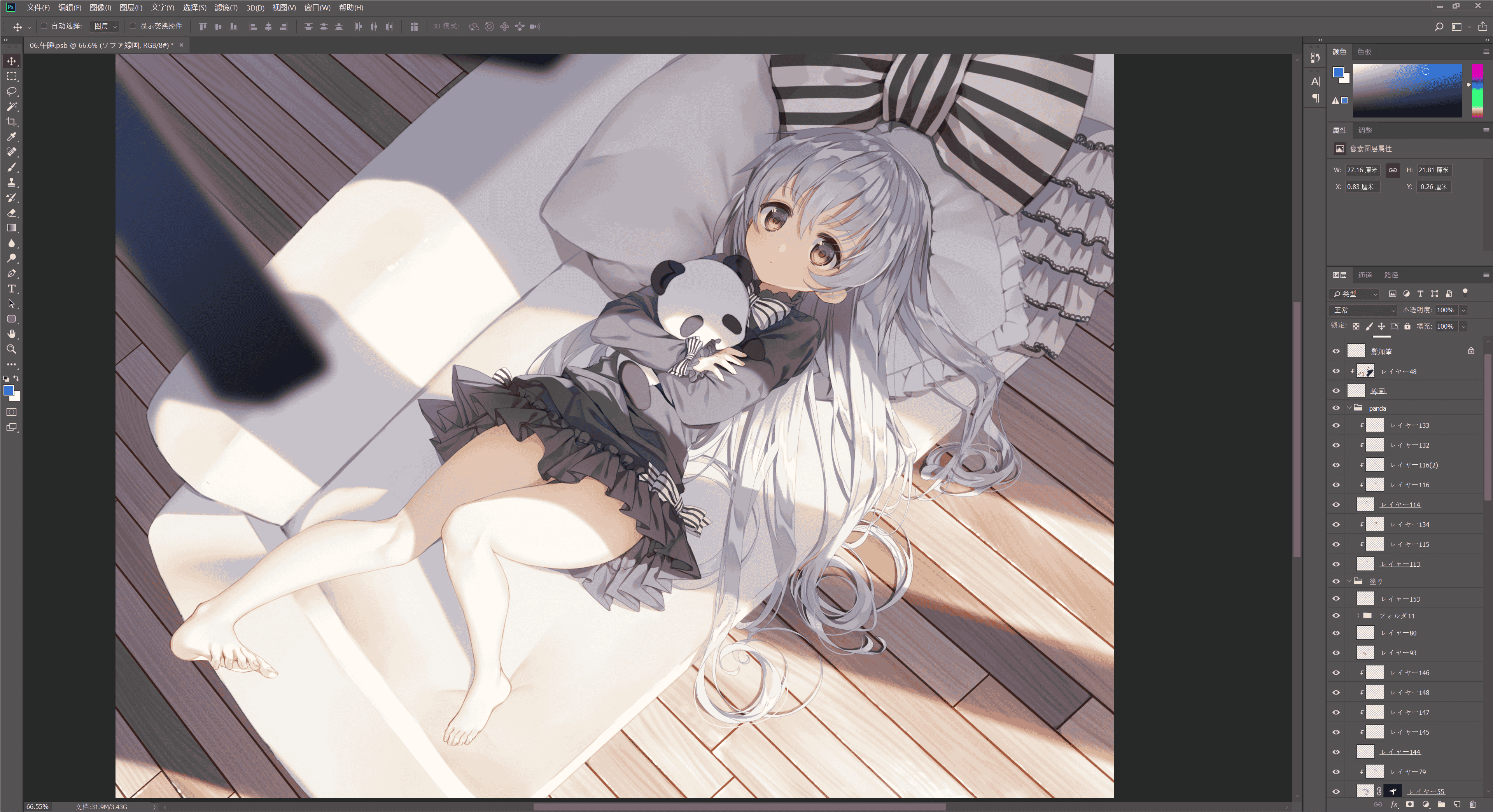The height and width of the screenshot is (812, 1493).
Task: Open the 图层(L) menu
Action: [131, 7]
